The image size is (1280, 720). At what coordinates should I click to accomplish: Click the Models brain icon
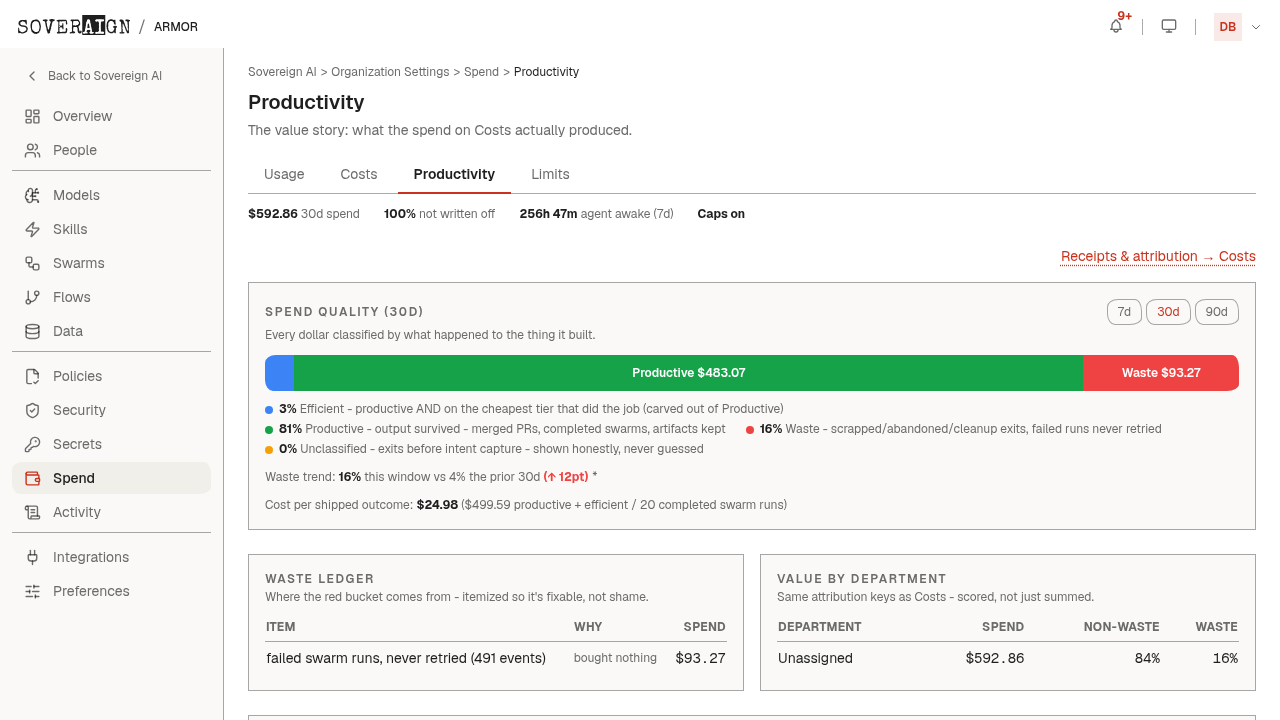pyautogui.click(x=33, y=195)
